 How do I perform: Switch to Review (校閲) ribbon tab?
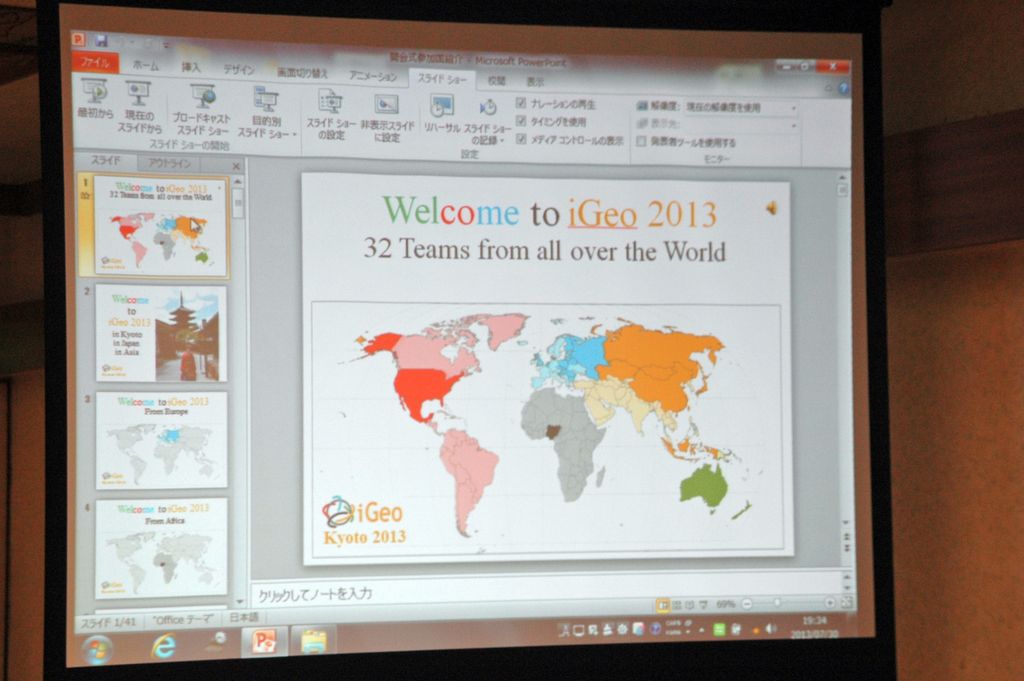tap(496, 81)
